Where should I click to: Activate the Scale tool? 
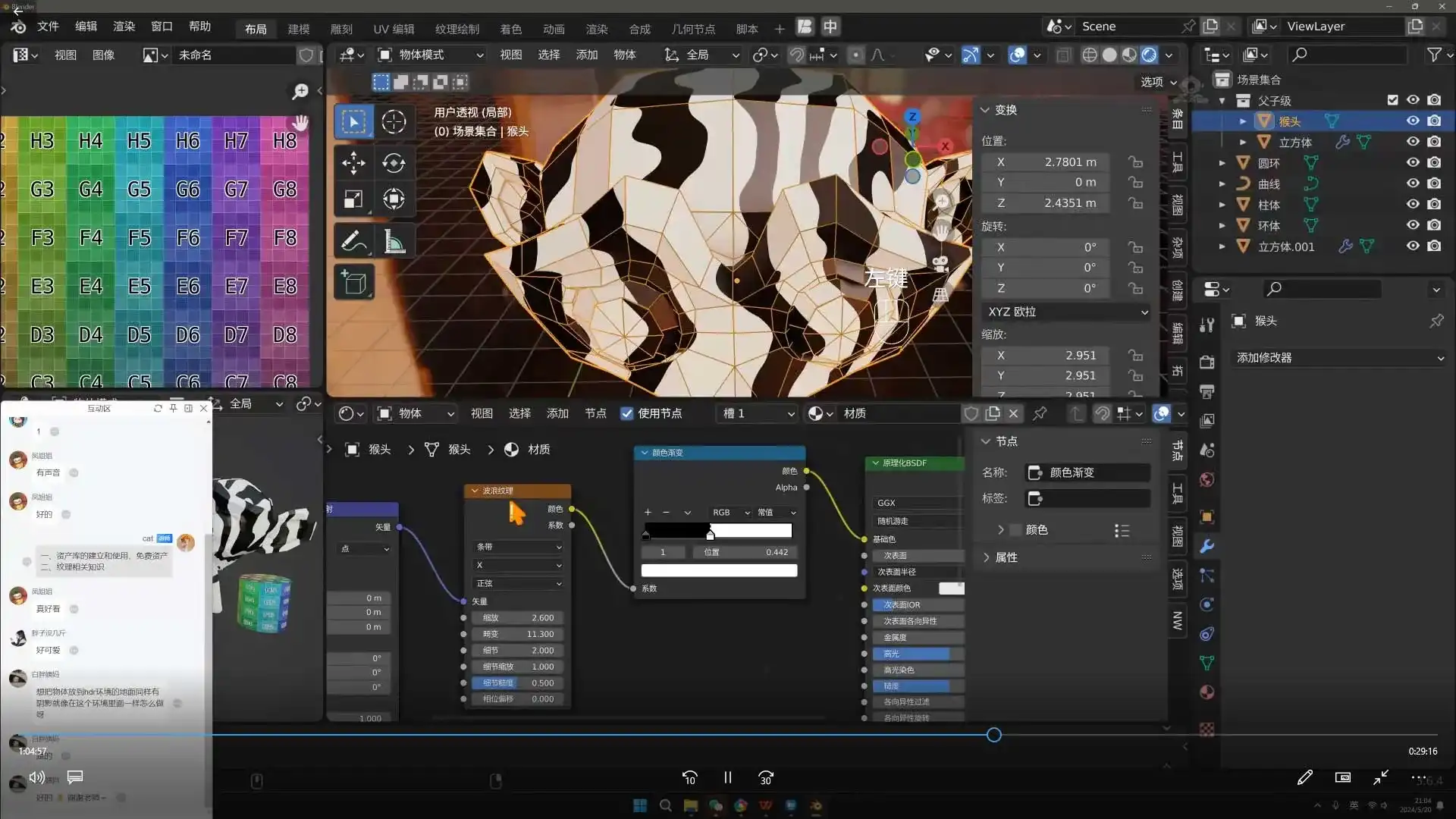pos(353,199)
